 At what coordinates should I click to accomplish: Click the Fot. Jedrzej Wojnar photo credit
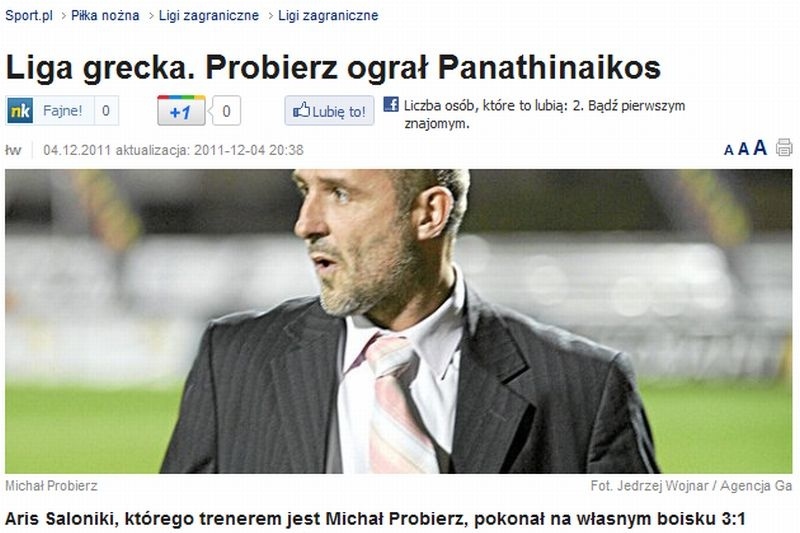[691, 486]
